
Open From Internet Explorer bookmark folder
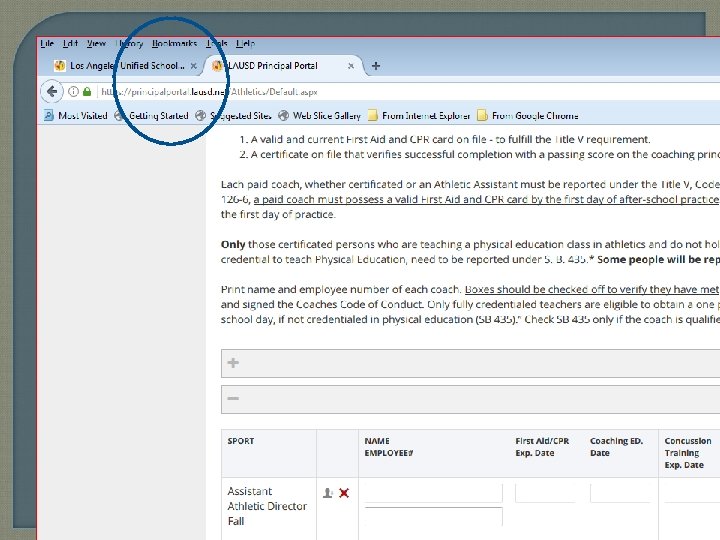419,115
